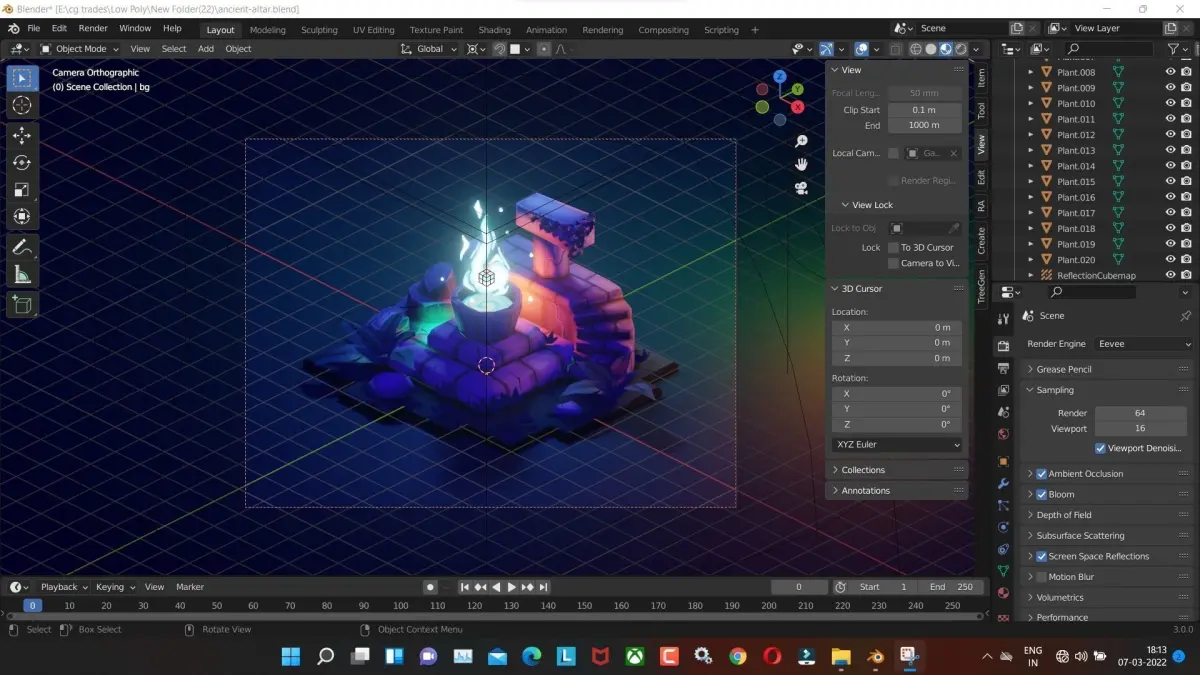Open Keying popover in timeline
Image resolution: width=1200 pixels, height=675 pixels.
pos(114,587)
